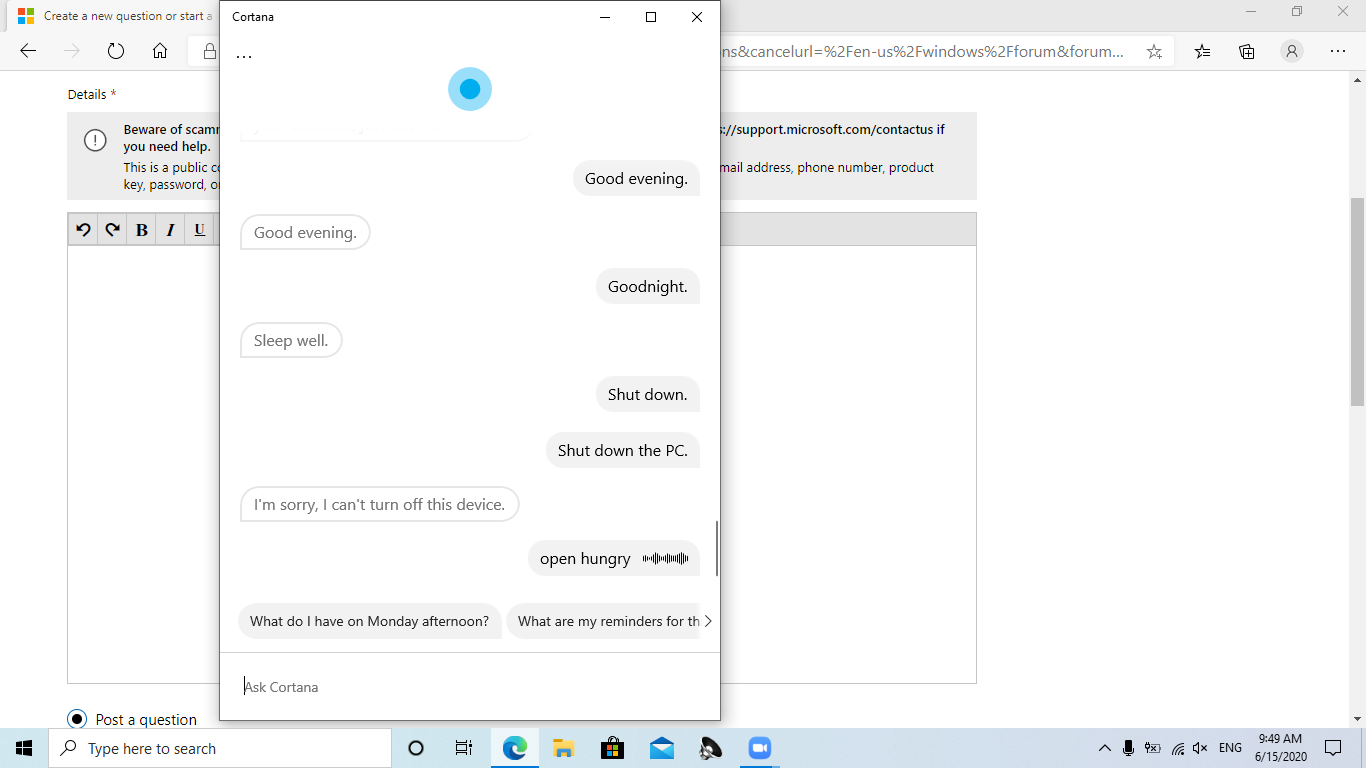This screenshot has height=768, width=1366.
Task: Maximize the Cortana window
Action: click(651, 17)
